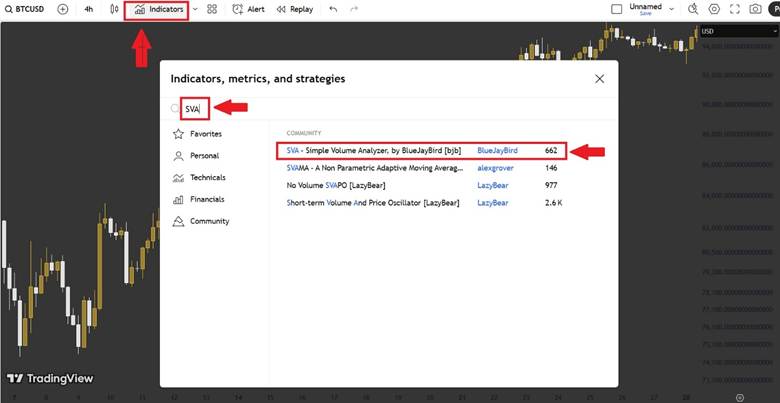The height and width of the screenshot is (403, 780).
Task: Click the Save link under Unnamed
Action: [x=645, y=14]
